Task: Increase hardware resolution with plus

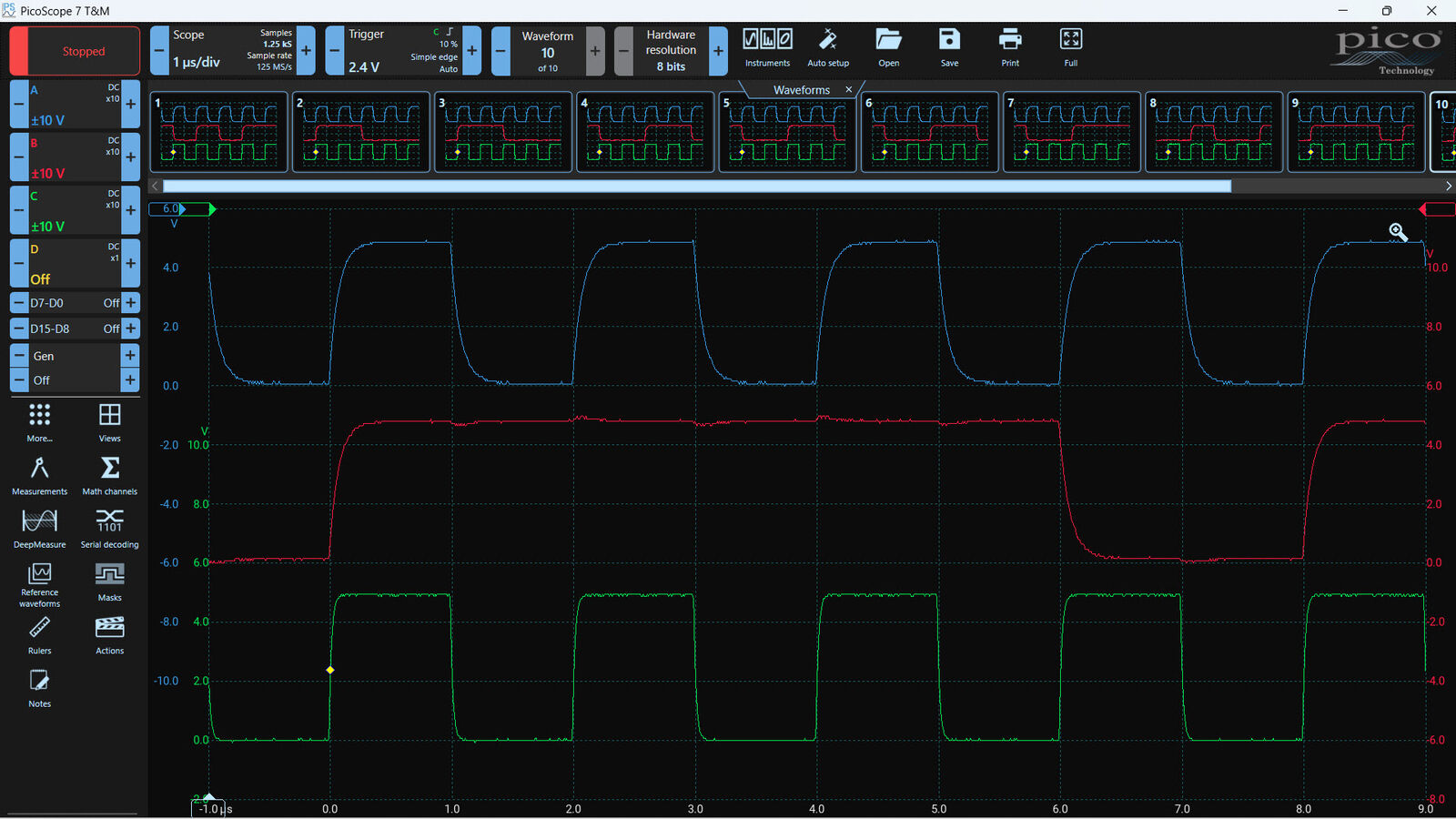Action: pos(718,51)
